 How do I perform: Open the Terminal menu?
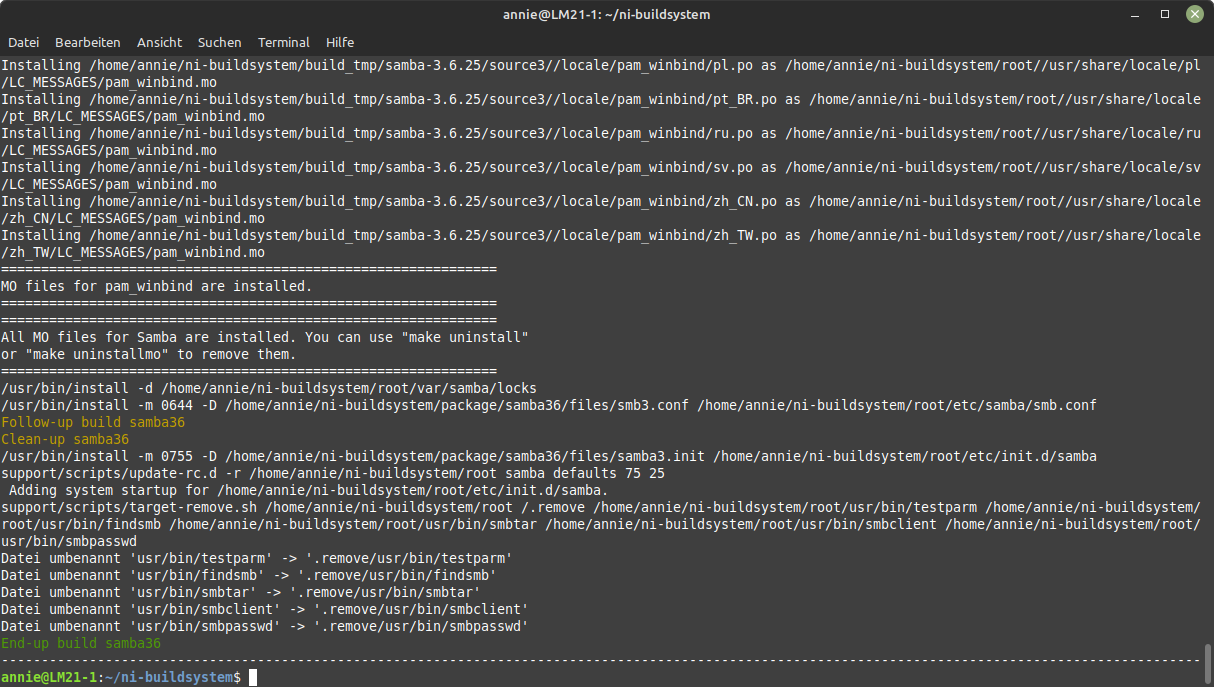tap(284, 43)
